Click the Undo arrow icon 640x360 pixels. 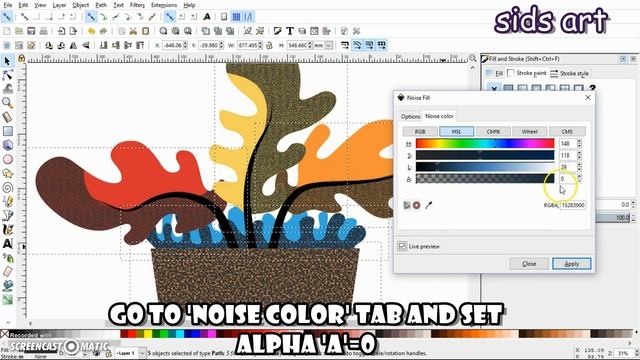[91, 31]
